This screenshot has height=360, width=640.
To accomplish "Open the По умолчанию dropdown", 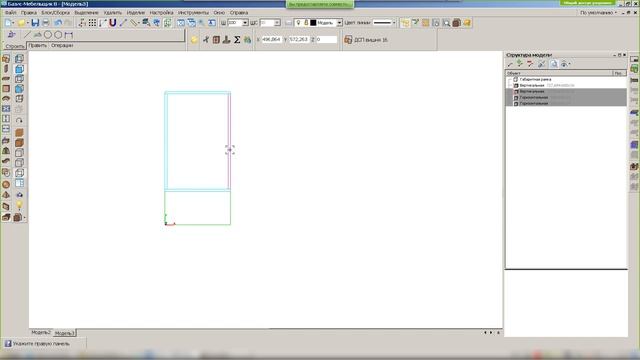I will (x=598, y=13).
